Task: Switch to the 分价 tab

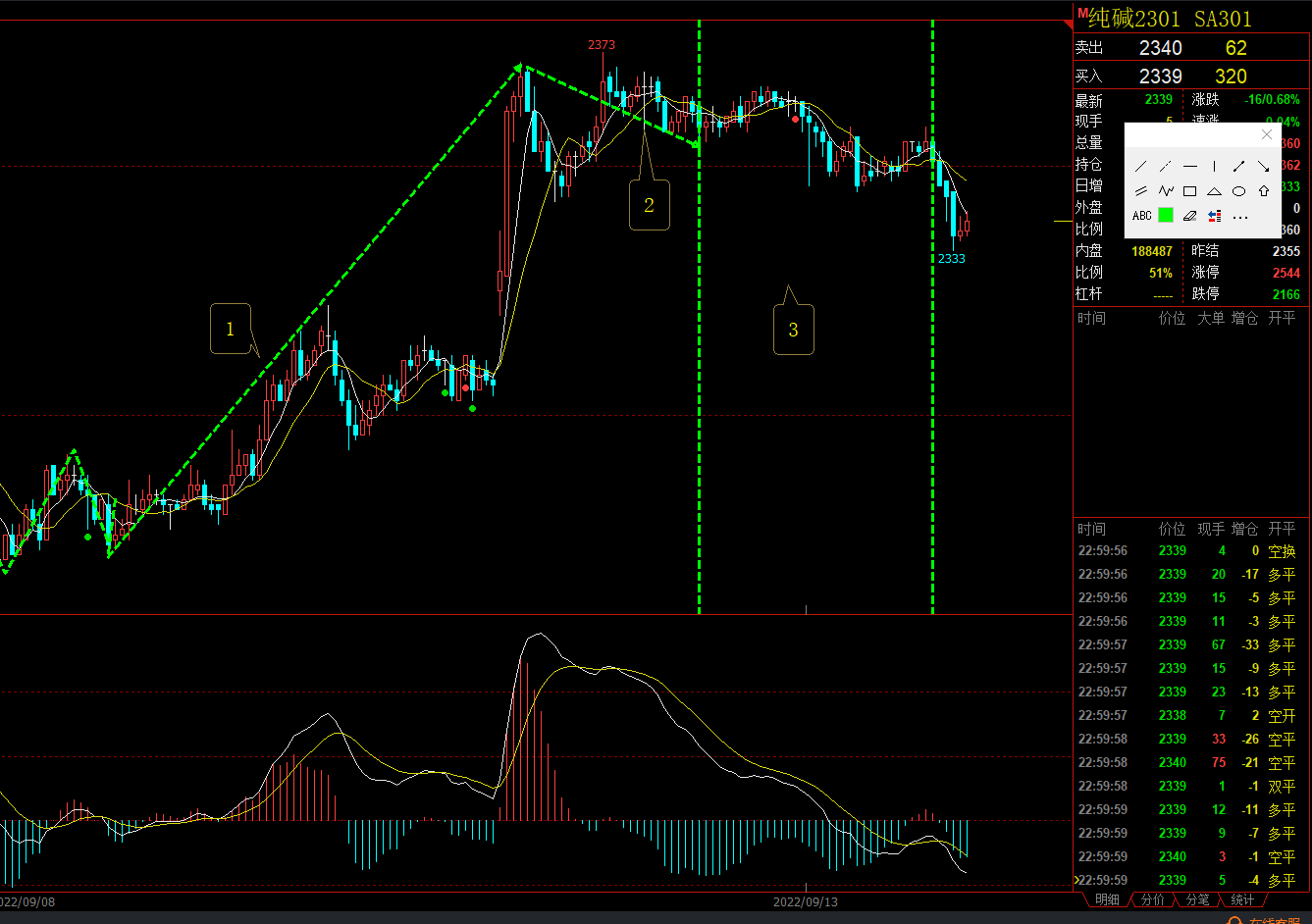Action: [1152, 899]
